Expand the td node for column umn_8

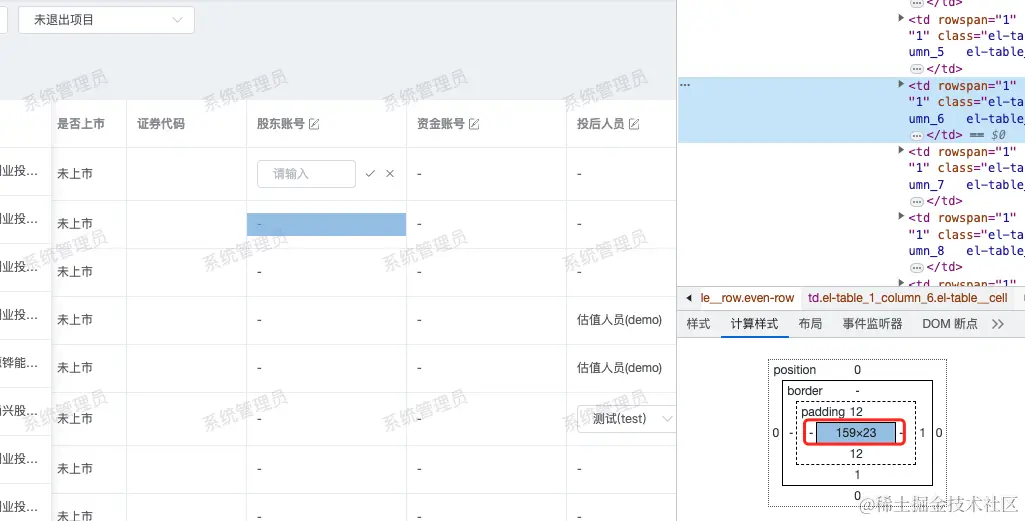click(x=901, y=216)
